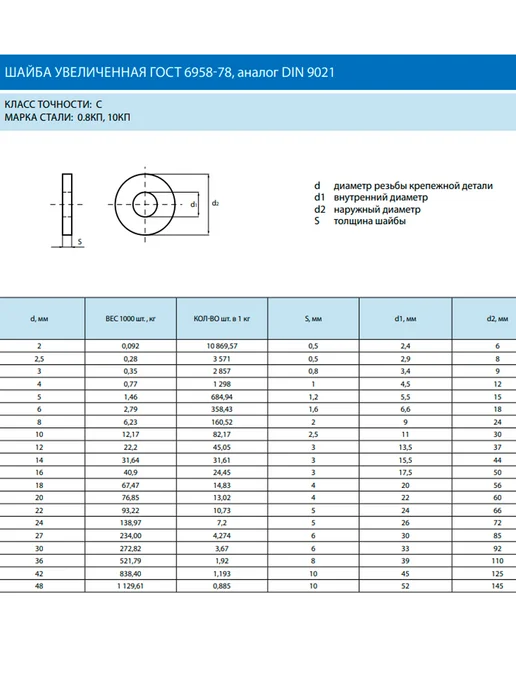Click the weight cell '6,23'
This screenshot has width=516, height=688.
tap(130, 422)
